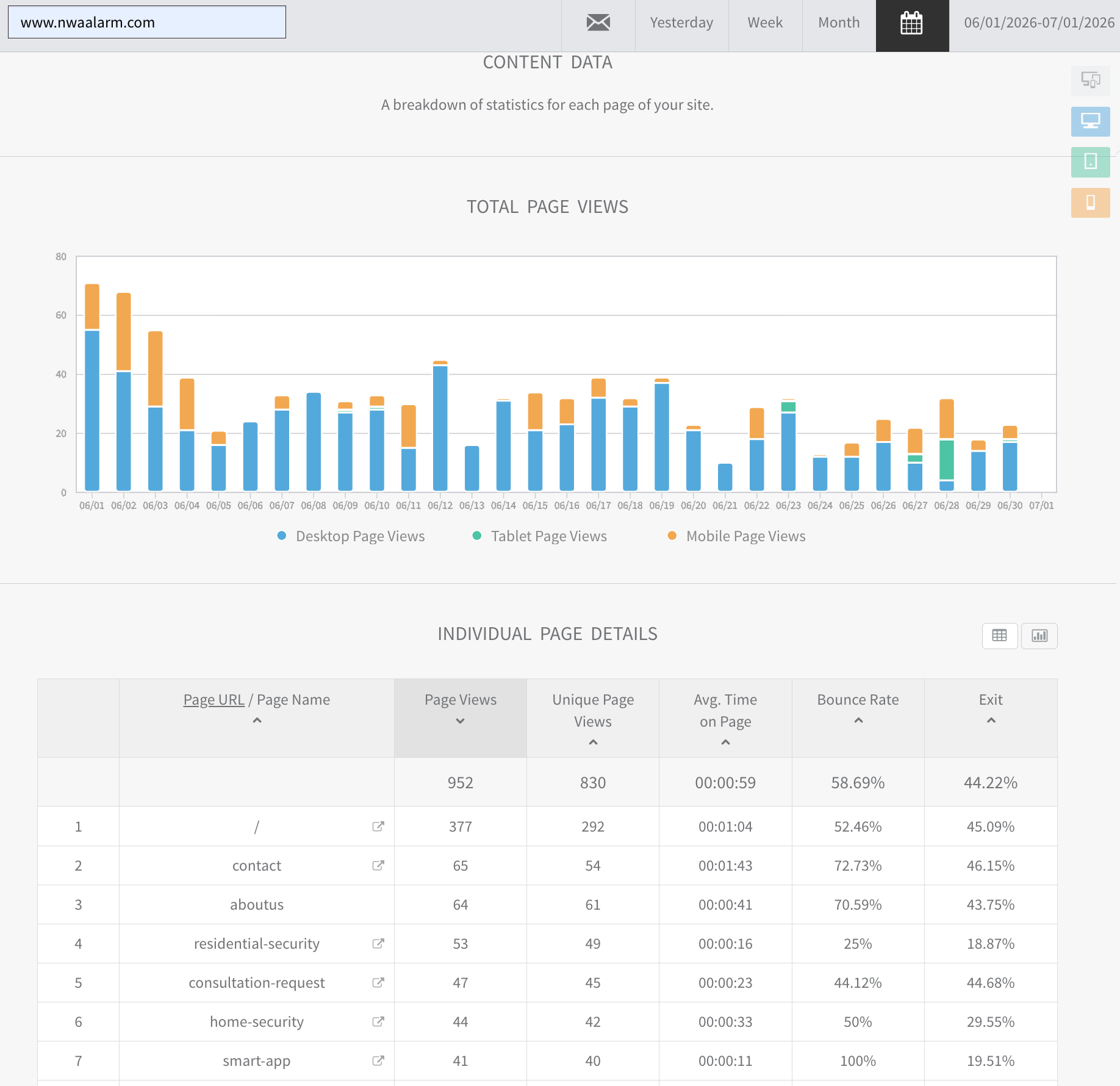1120x1086 pixels.
Task: Select the all devices filter icon
Action: click(1090, 81)
